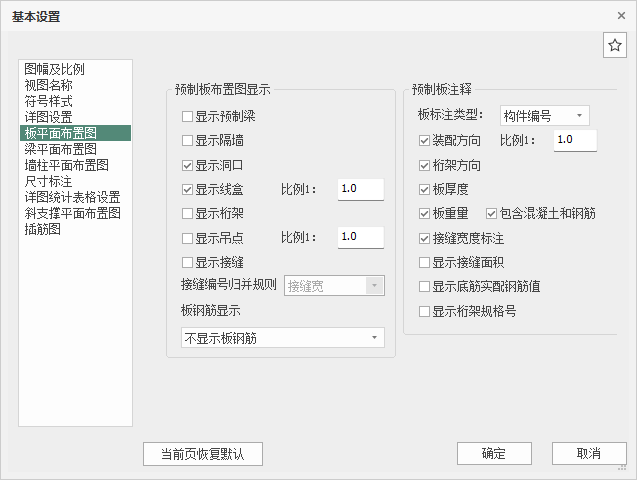Select 斜支撑平面布置图 in the list
Screen dimensions: 637x480
pyautogui.click(x=72, y=213)
